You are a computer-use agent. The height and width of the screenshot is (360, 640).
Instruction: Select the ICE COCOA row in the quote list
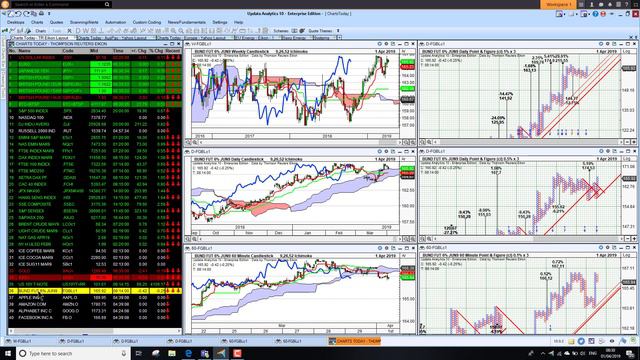tap(95, 258)
